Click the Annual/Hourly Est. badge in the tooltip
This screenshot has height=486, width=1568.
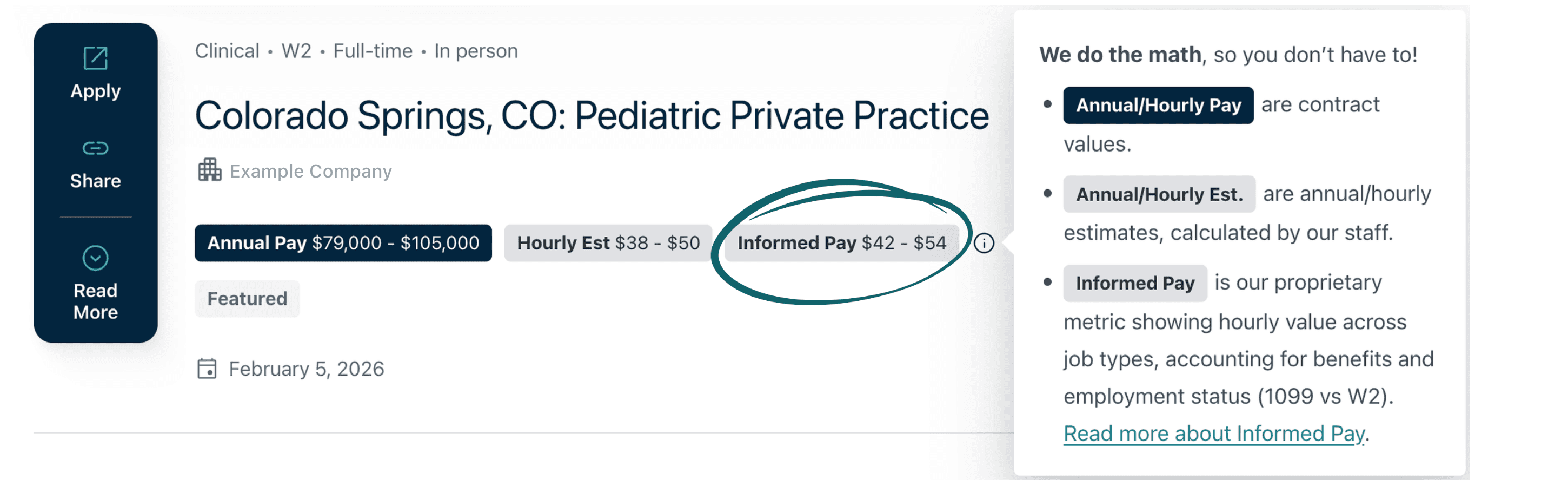coord(1159,194)
